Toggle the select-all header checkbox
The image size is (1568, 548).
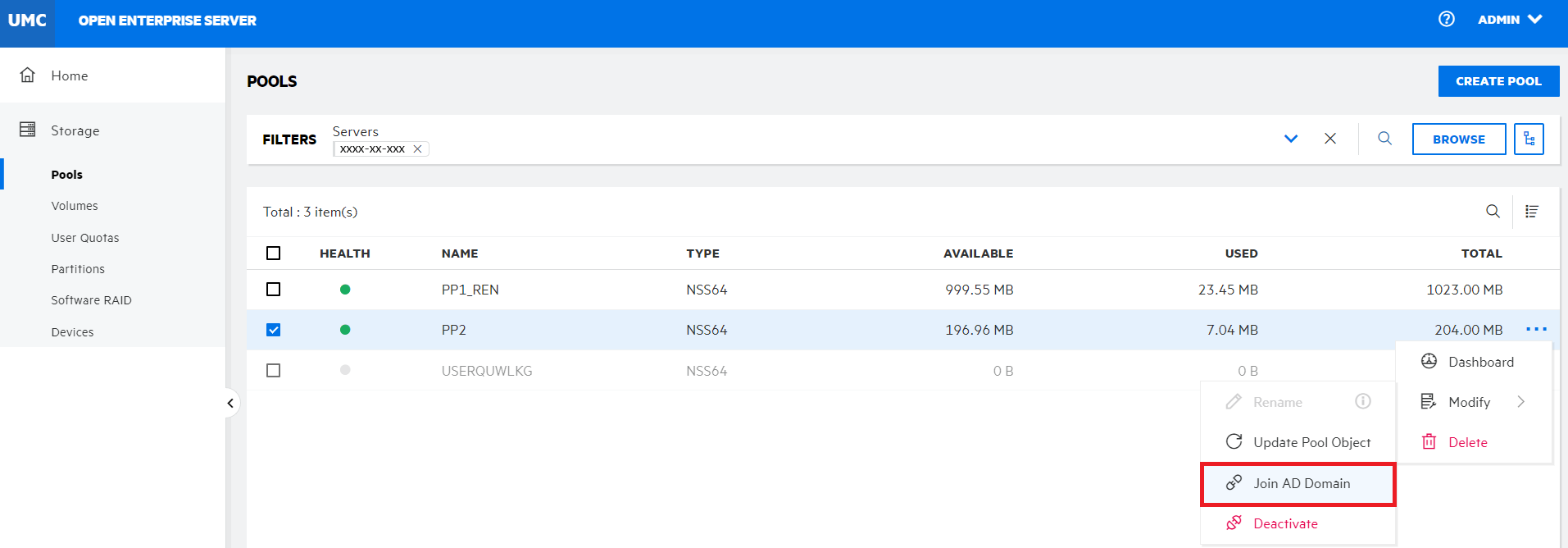(274, 253)
